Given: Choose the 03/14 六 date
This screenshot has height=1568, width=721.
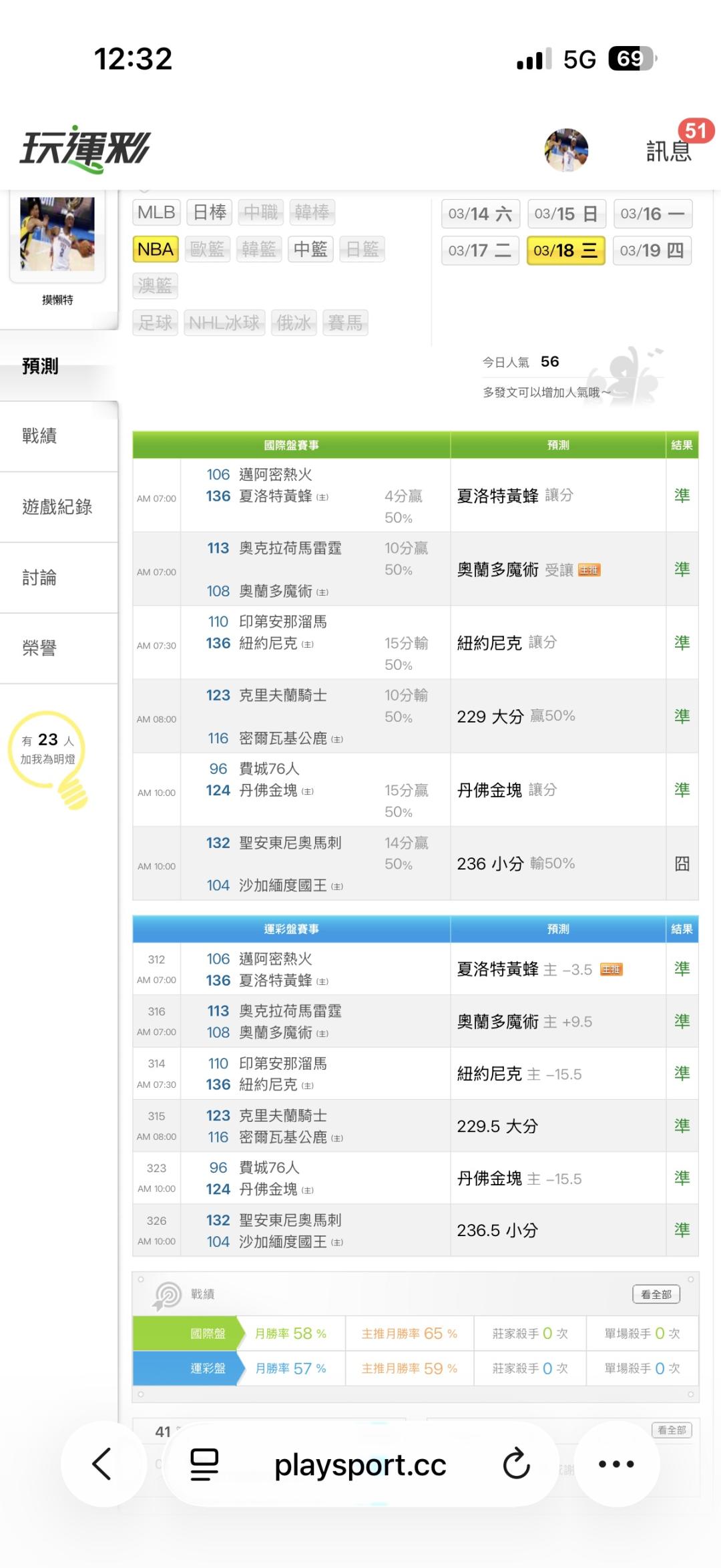Looking at the screenshot, I should click(480, 214).
